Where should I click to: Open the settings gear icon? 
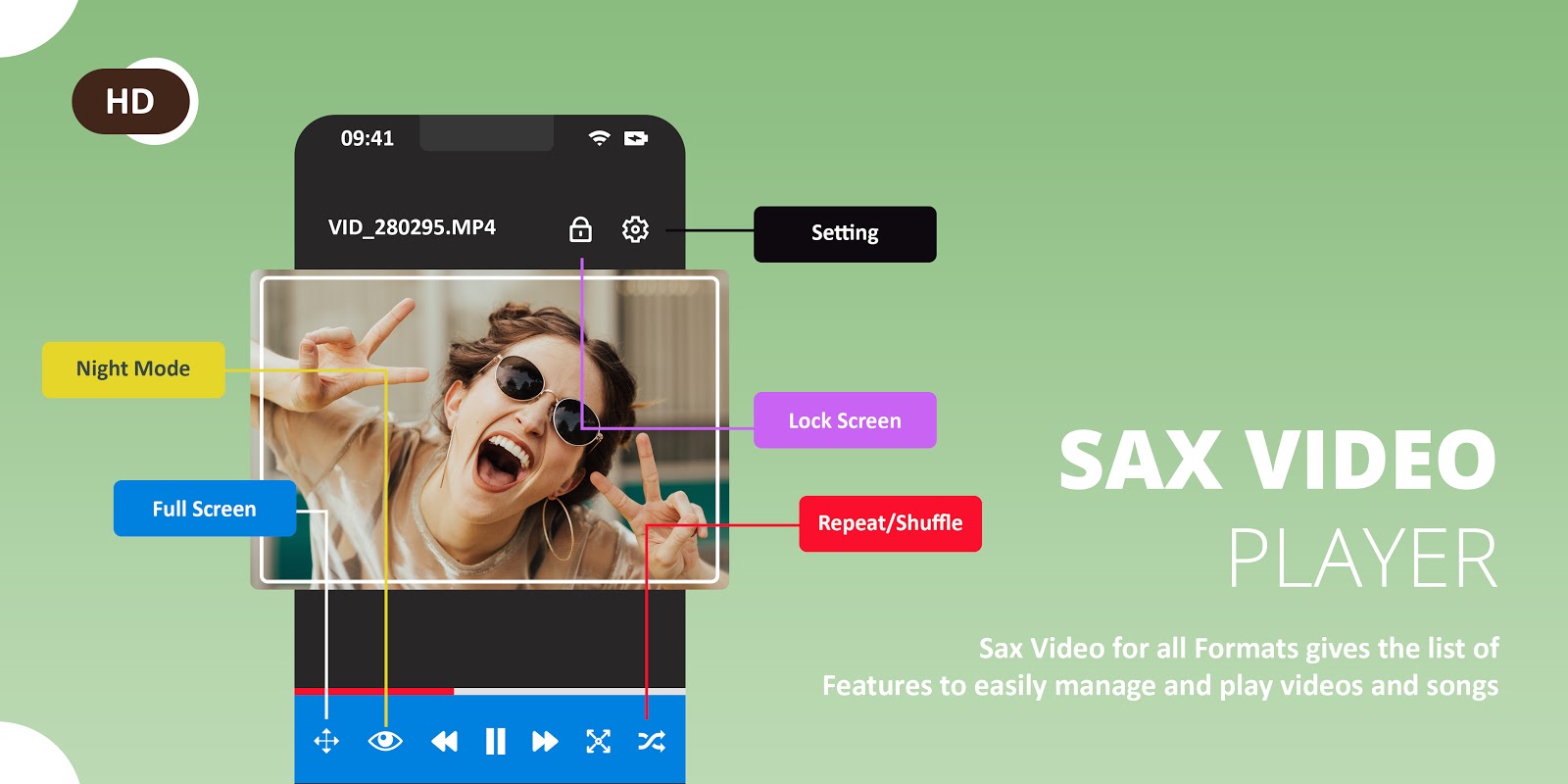point(635,229)
